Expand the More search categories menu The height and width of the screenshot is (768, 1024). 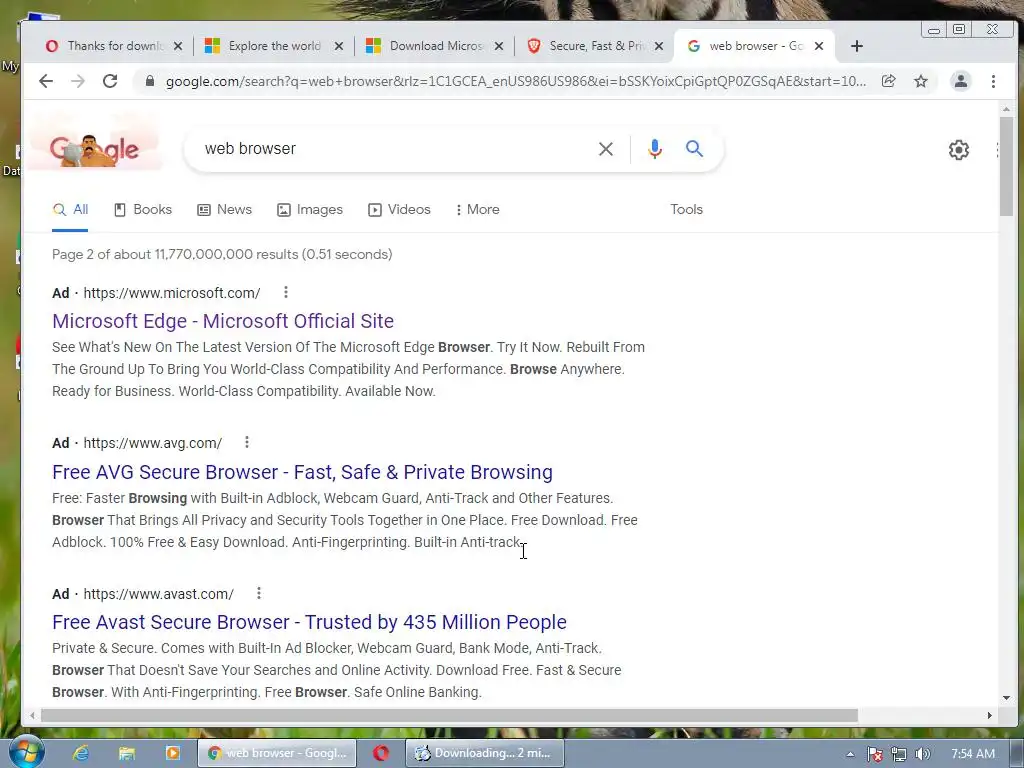pyautogui.click(x=477, y=210)
